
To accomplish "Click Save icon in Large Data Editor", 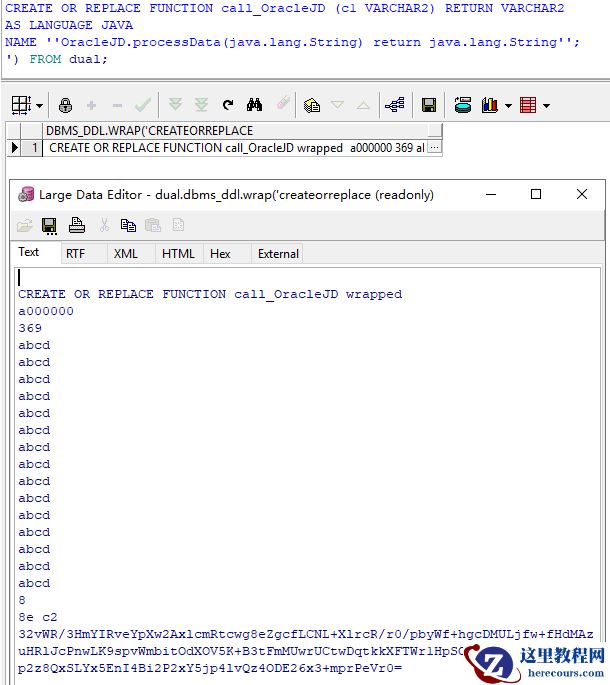I will click(49, 225).
